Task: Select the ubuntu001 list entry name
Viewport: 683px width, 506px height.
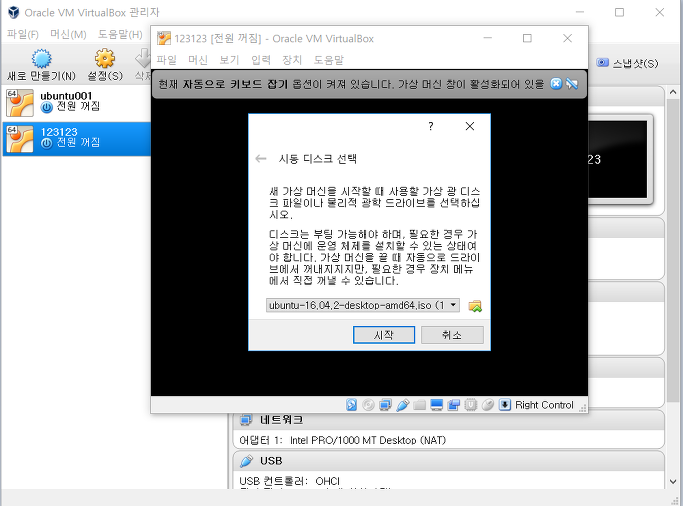Action: pyautogui.click(x=66, y=96)
